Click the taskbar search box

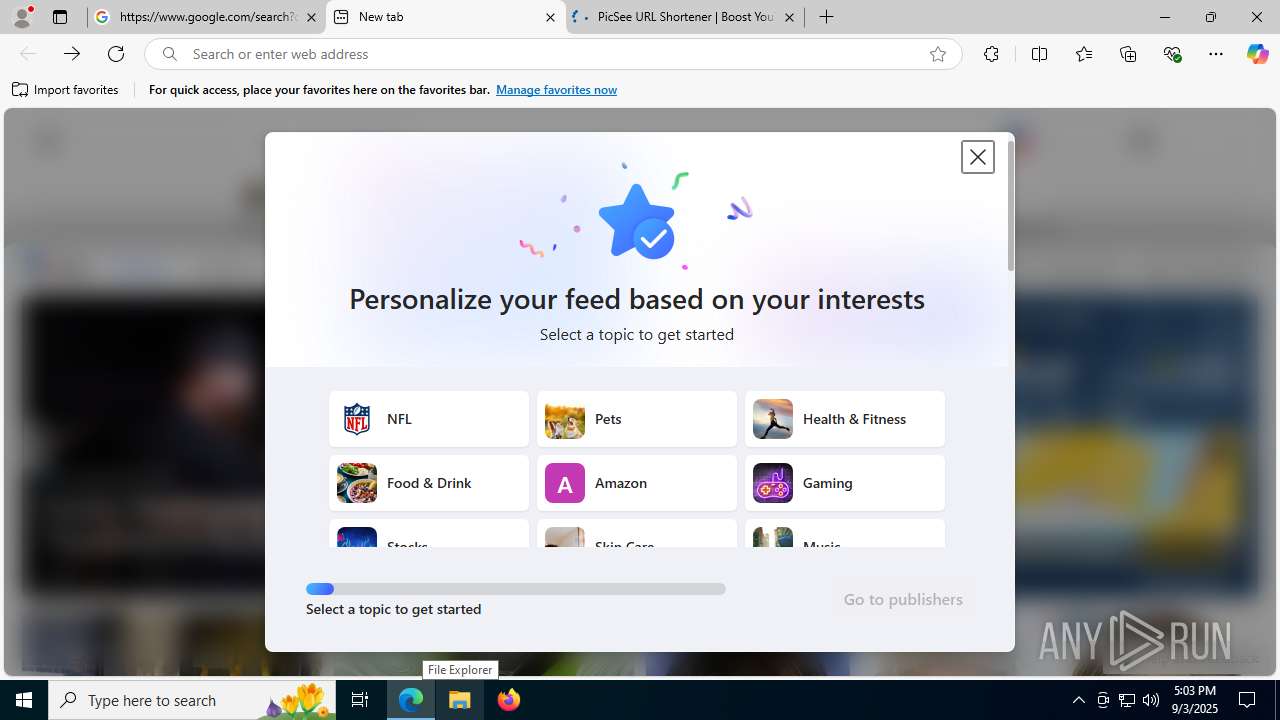tap(193, 700)
